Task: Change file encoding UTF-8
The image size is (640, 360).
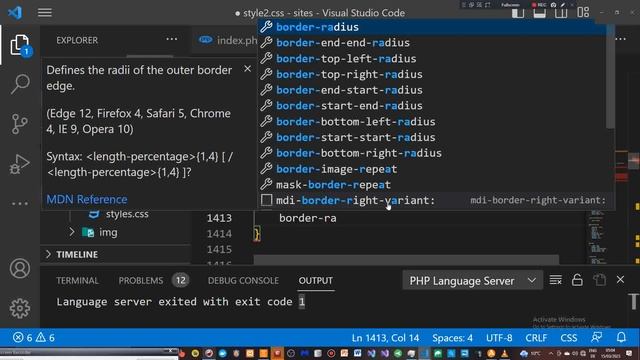Action: pos(499,338)
